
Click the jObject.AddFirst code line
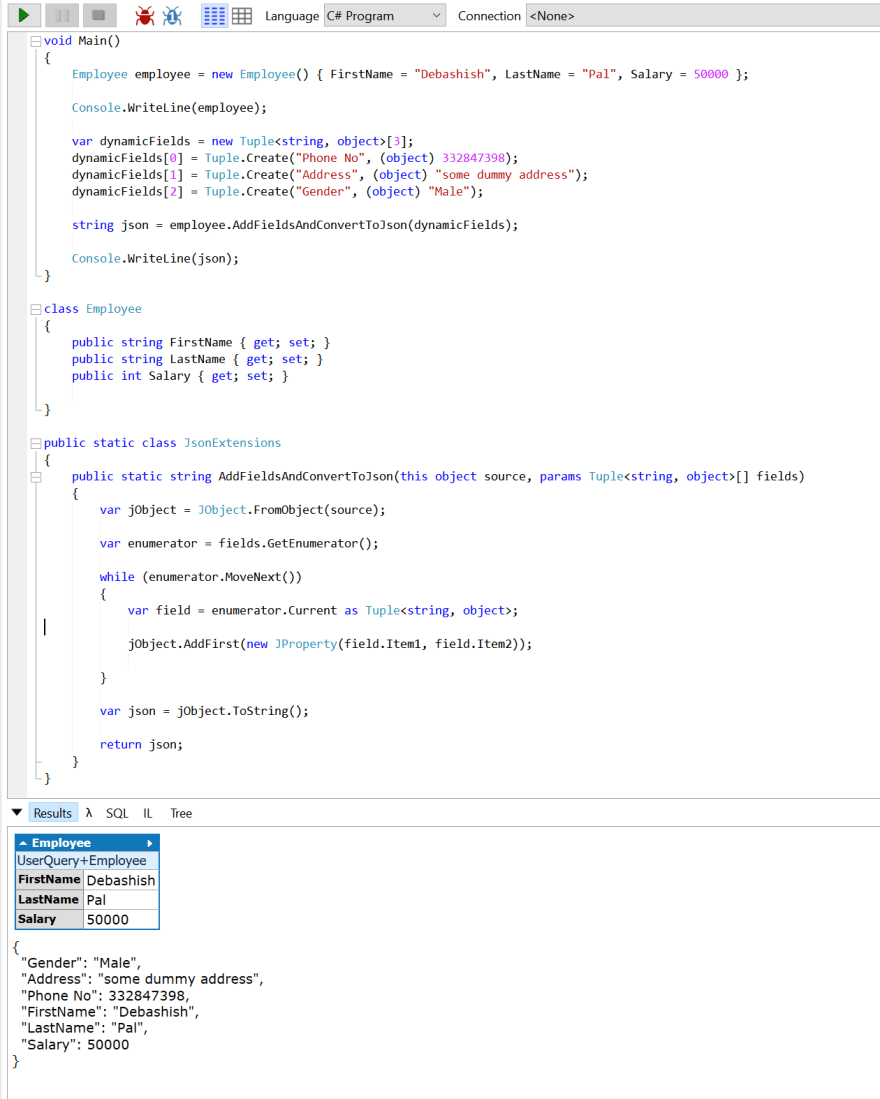click(329, 644)
